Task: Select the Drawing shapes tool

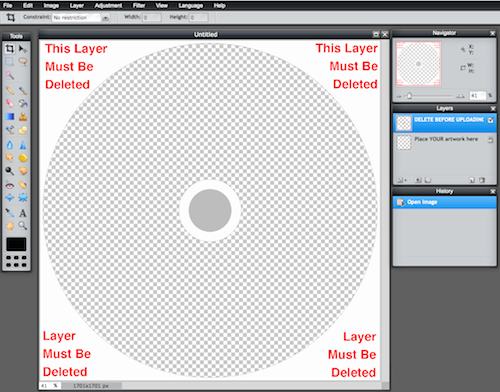Action: click(x=23, y=130)
